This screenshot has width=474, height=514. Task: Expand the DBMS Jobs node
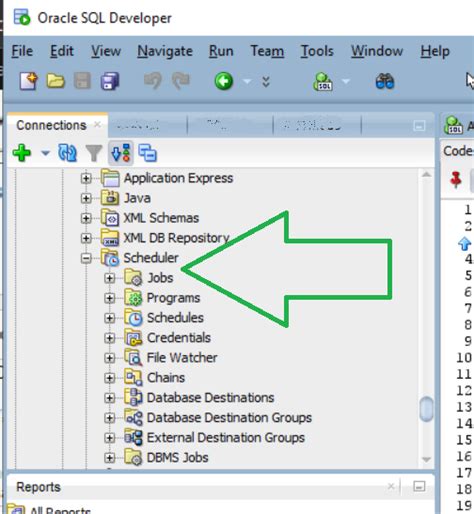click(x=109, y=458)
